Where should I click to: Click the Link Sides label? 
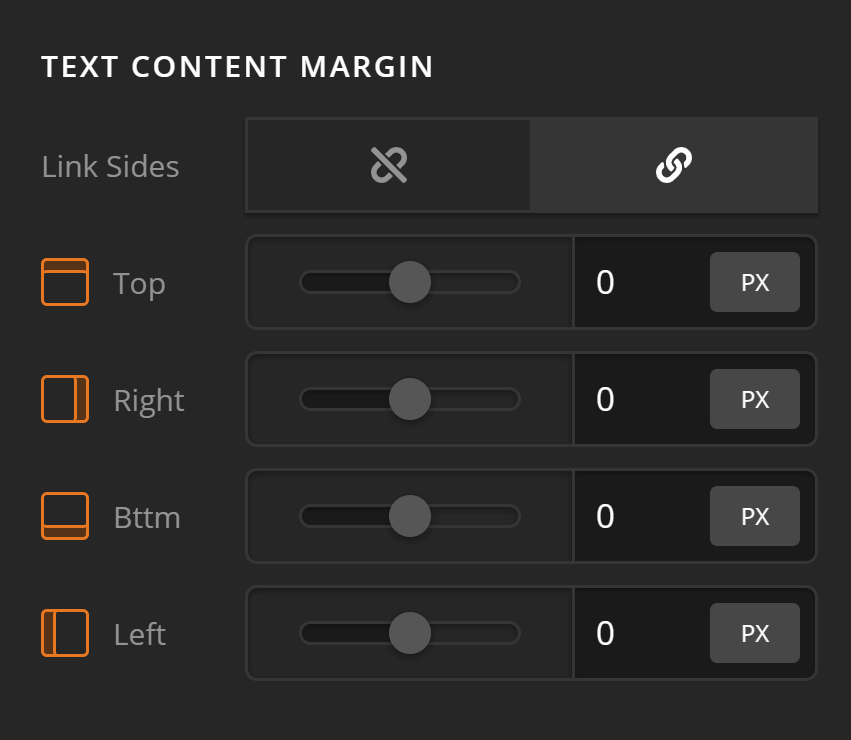[x=110, y=166]
